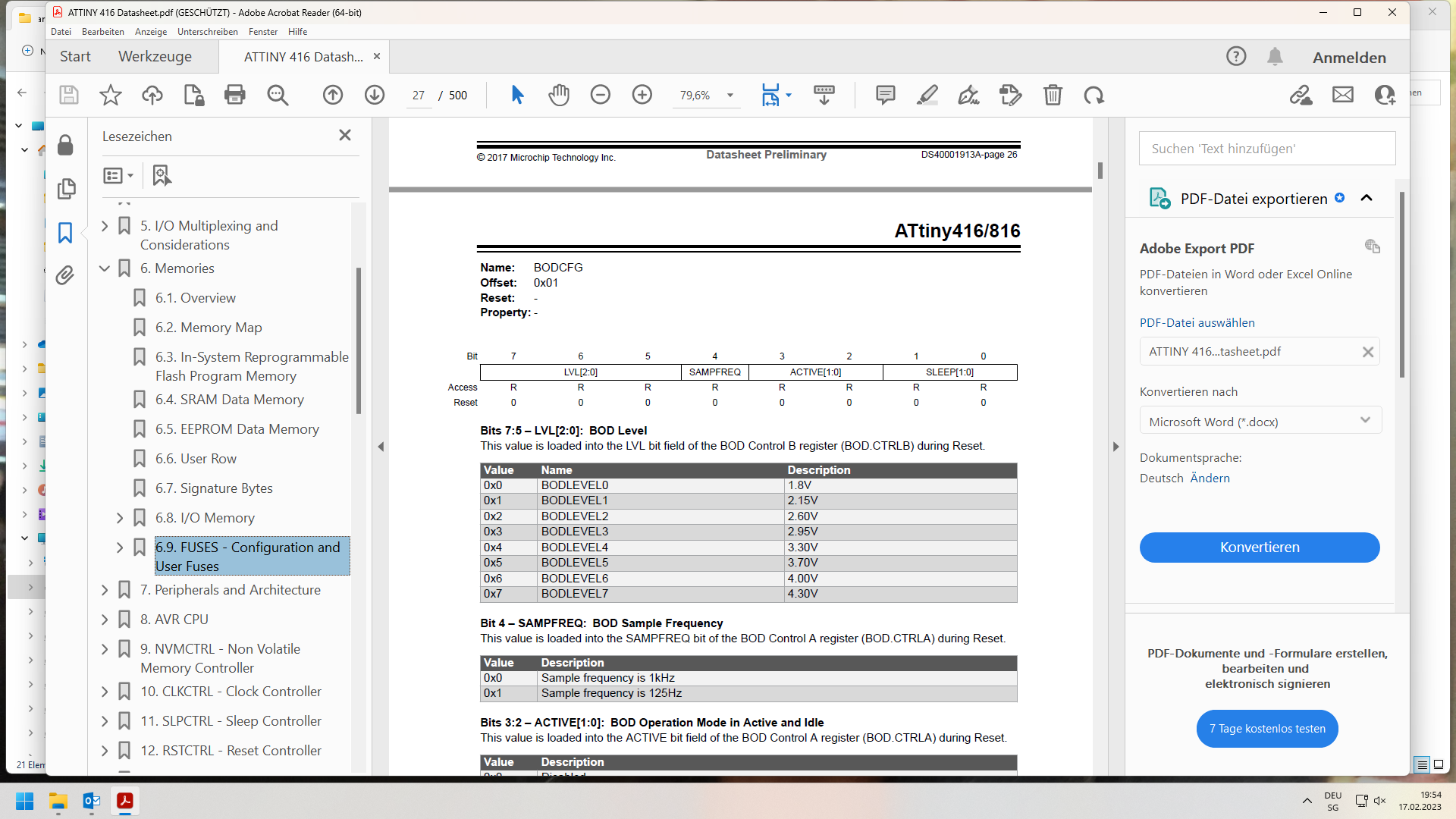The image size is (1456, 819).
Task: Click the share link icon
Action: coord(1301,95)
